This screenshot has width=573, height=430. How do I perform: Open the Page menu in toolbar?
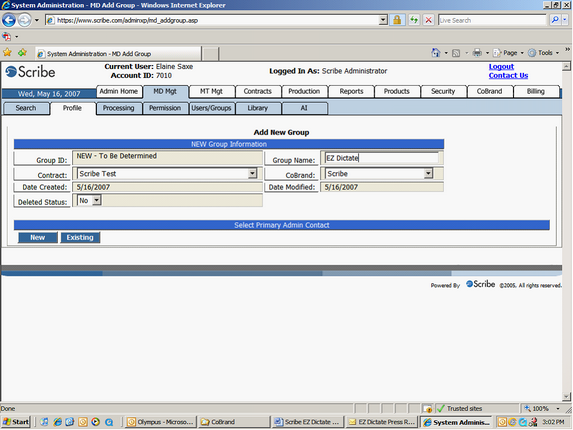coord(508,53)
